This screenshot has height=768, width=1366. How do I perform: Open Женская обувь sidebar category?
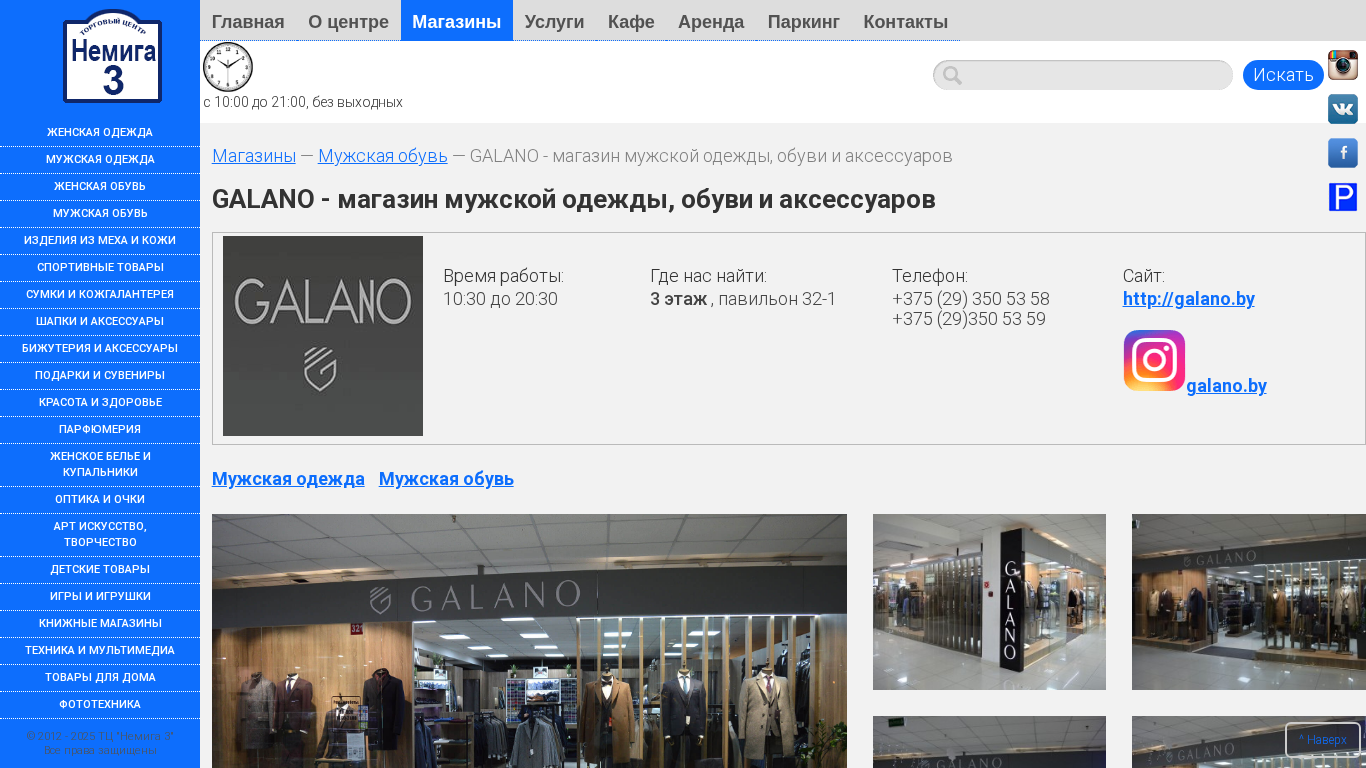100,187
